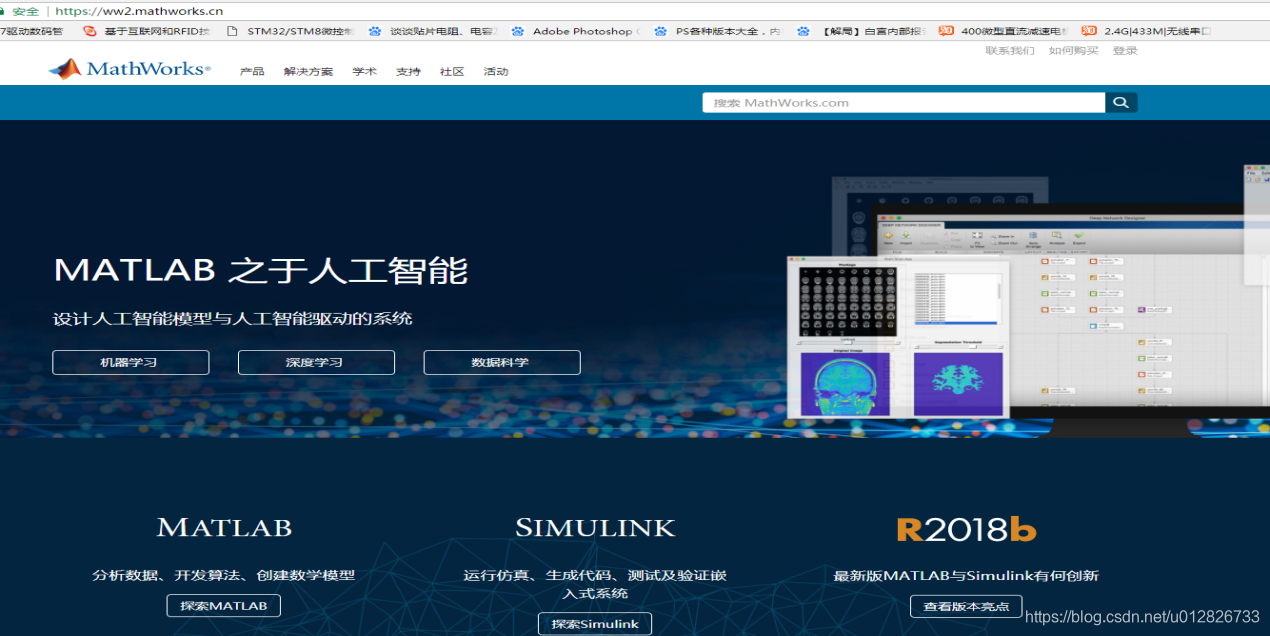Focus the 搜索 MathWorks.com search field

(x=904, y=102)
